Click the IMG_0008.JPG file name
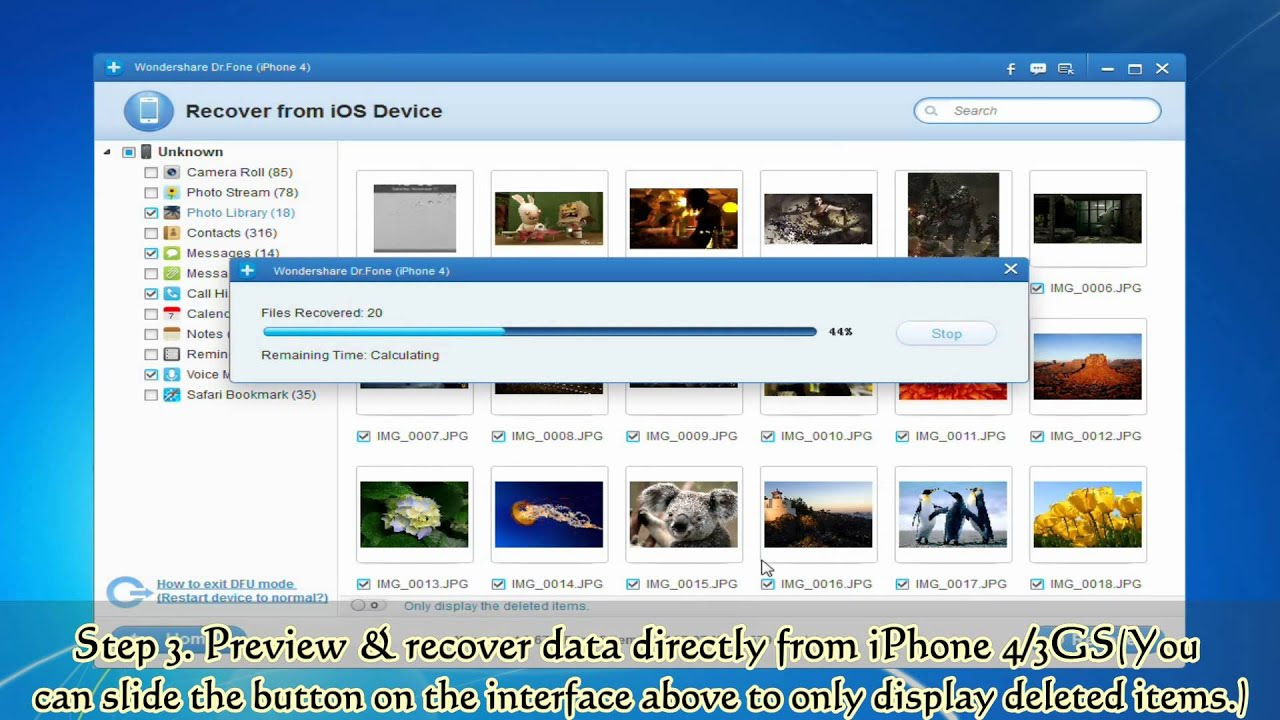The image size is (1280, 720). tap(557, 436)
